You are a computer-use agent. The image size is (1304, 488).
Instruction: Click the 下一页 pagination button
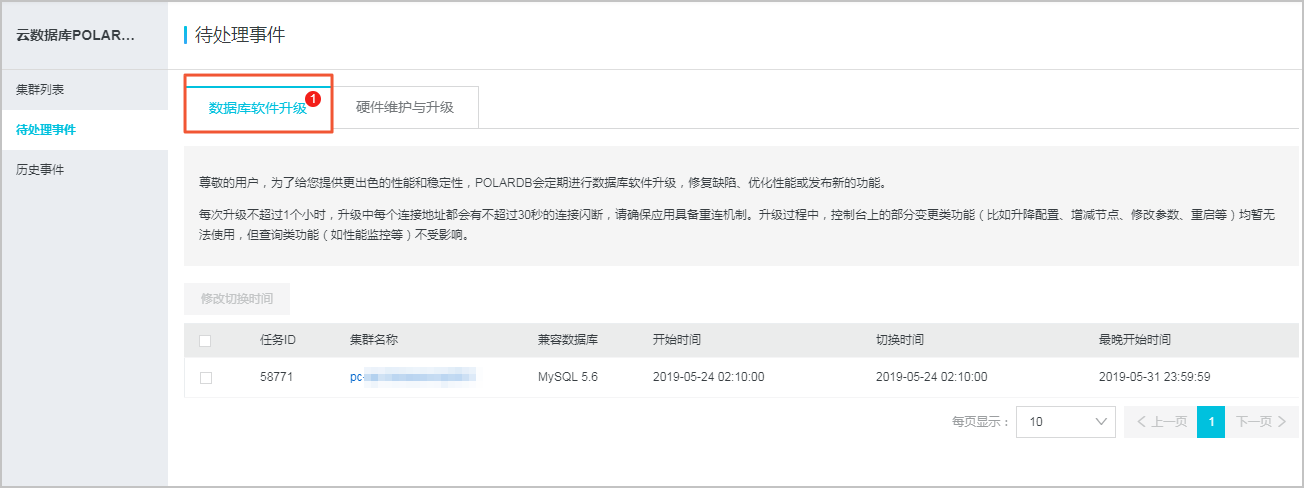(x=1261, y=422)
